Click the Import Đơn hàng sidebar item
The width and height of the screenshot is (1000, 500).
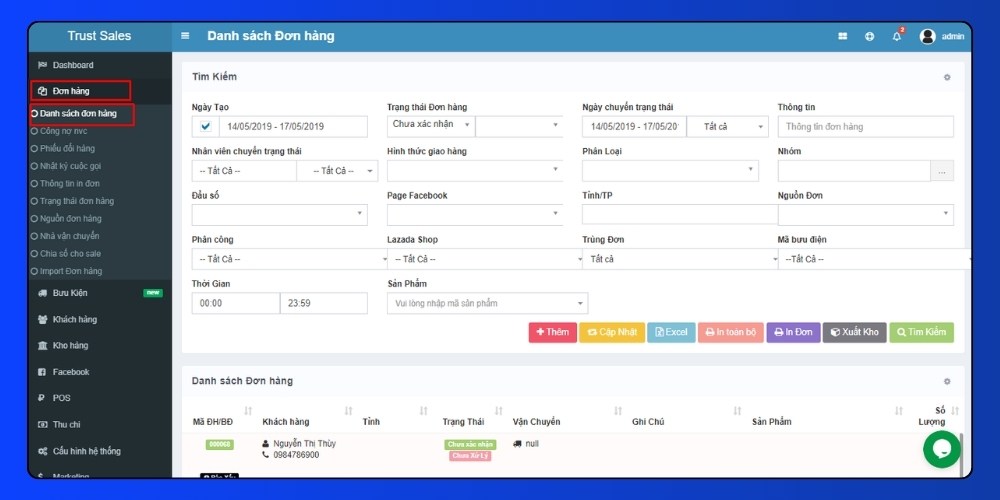click(x=67, y=271)
